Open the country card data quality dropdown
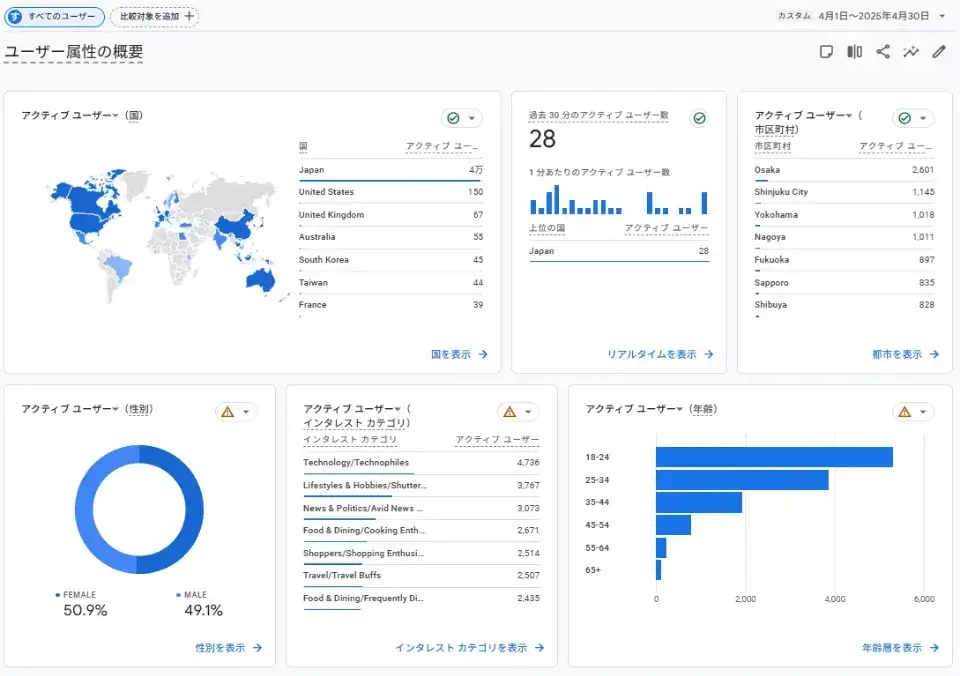Viewport: 960px width, 676px height. tap(471, 118)
